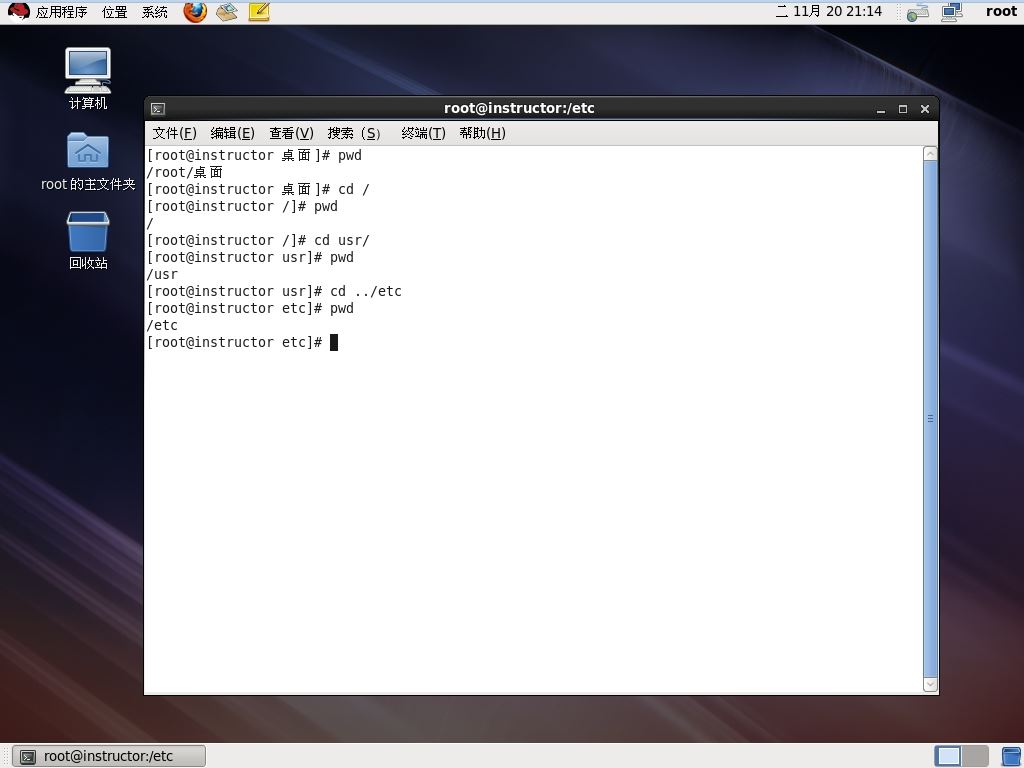Click the 'cd usr/' command text

point(342,240)
